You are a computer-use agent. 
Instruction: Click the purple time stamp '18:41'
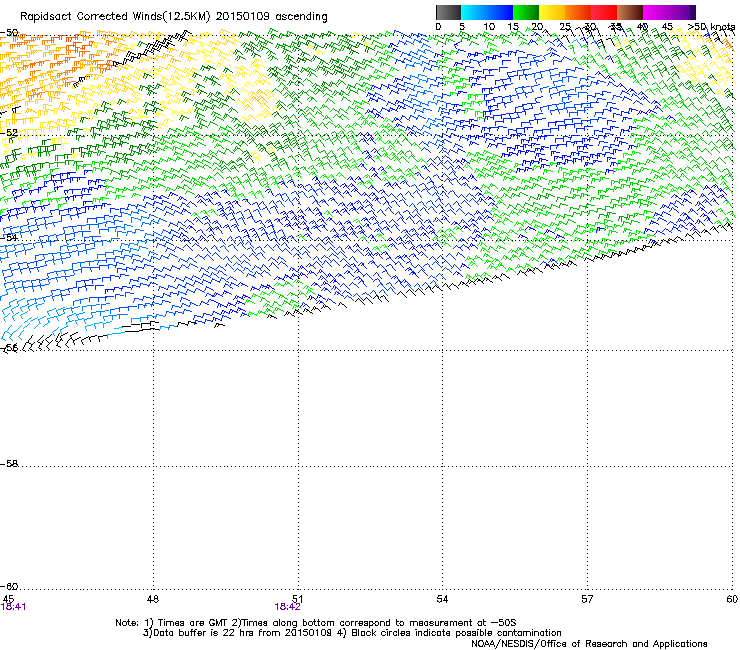(13, 607)
